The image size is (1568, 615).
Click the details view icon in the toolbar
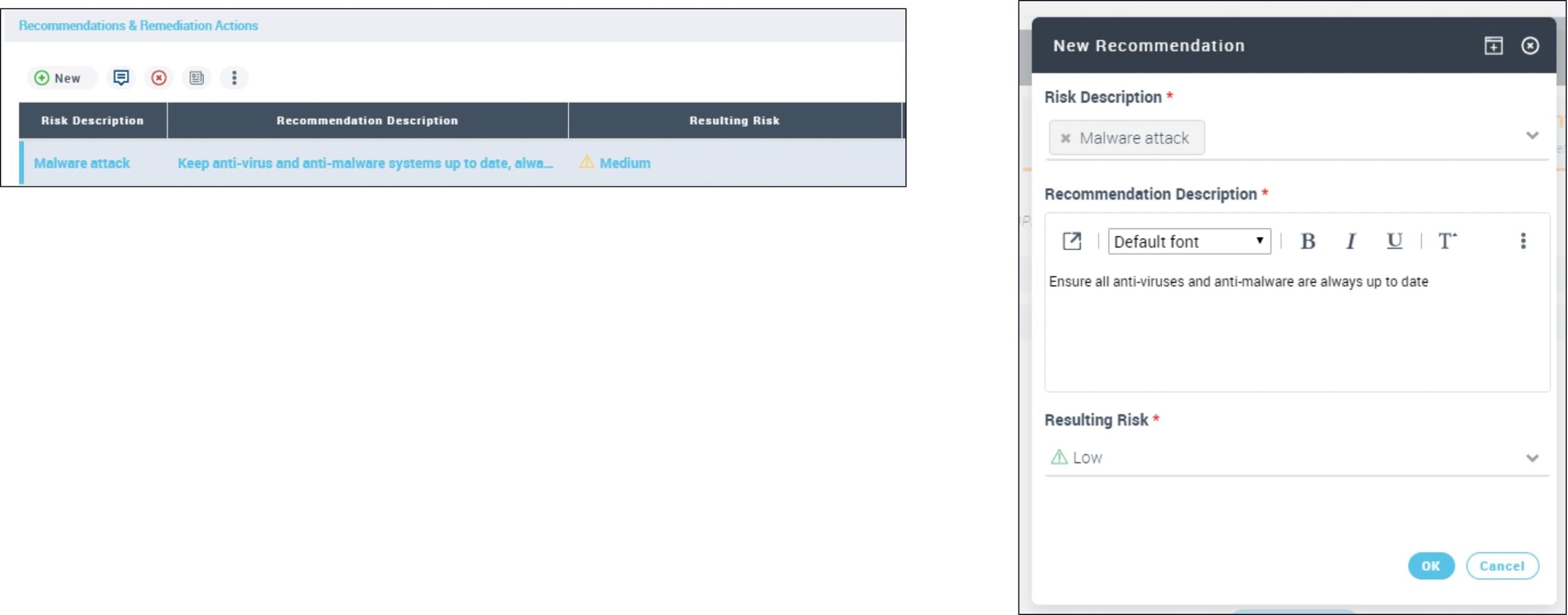tap(197, 78)
